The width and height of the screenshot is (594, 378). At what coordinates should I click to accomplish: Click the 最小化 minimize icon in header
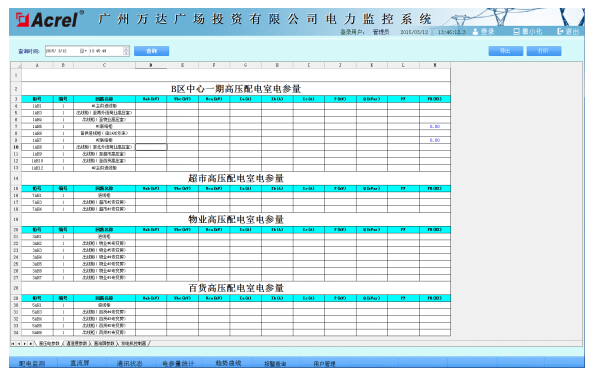point(516,31)
